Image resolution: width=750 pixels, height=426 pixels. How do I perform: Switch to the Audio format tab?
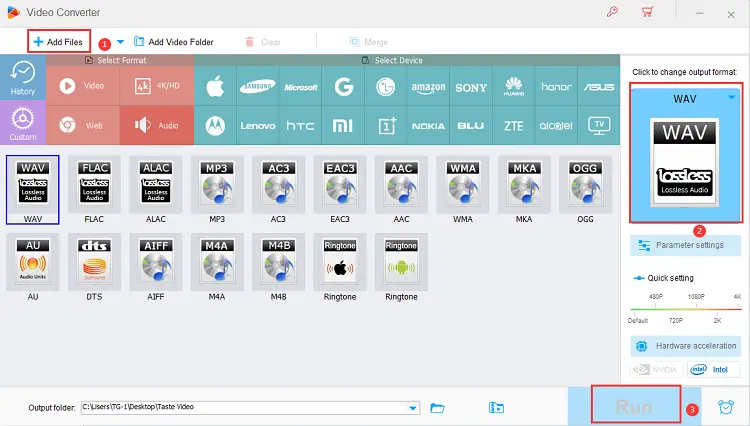pos(157,125)
